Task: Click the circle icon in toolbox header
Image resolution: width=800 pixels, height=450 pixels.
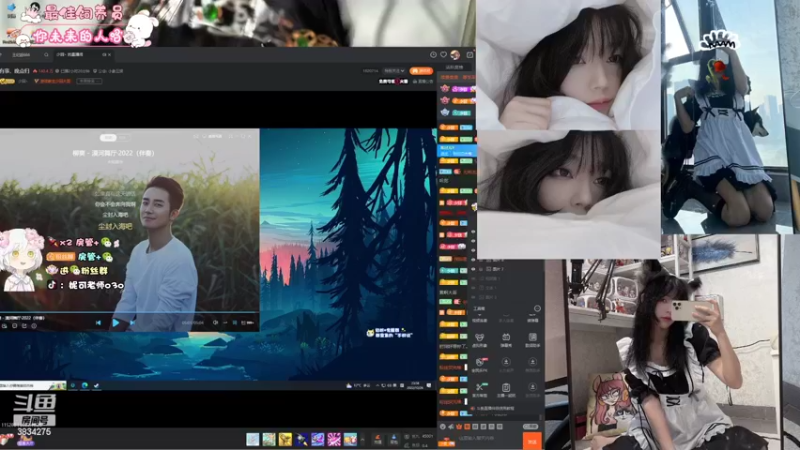Action: pos(537,309)
